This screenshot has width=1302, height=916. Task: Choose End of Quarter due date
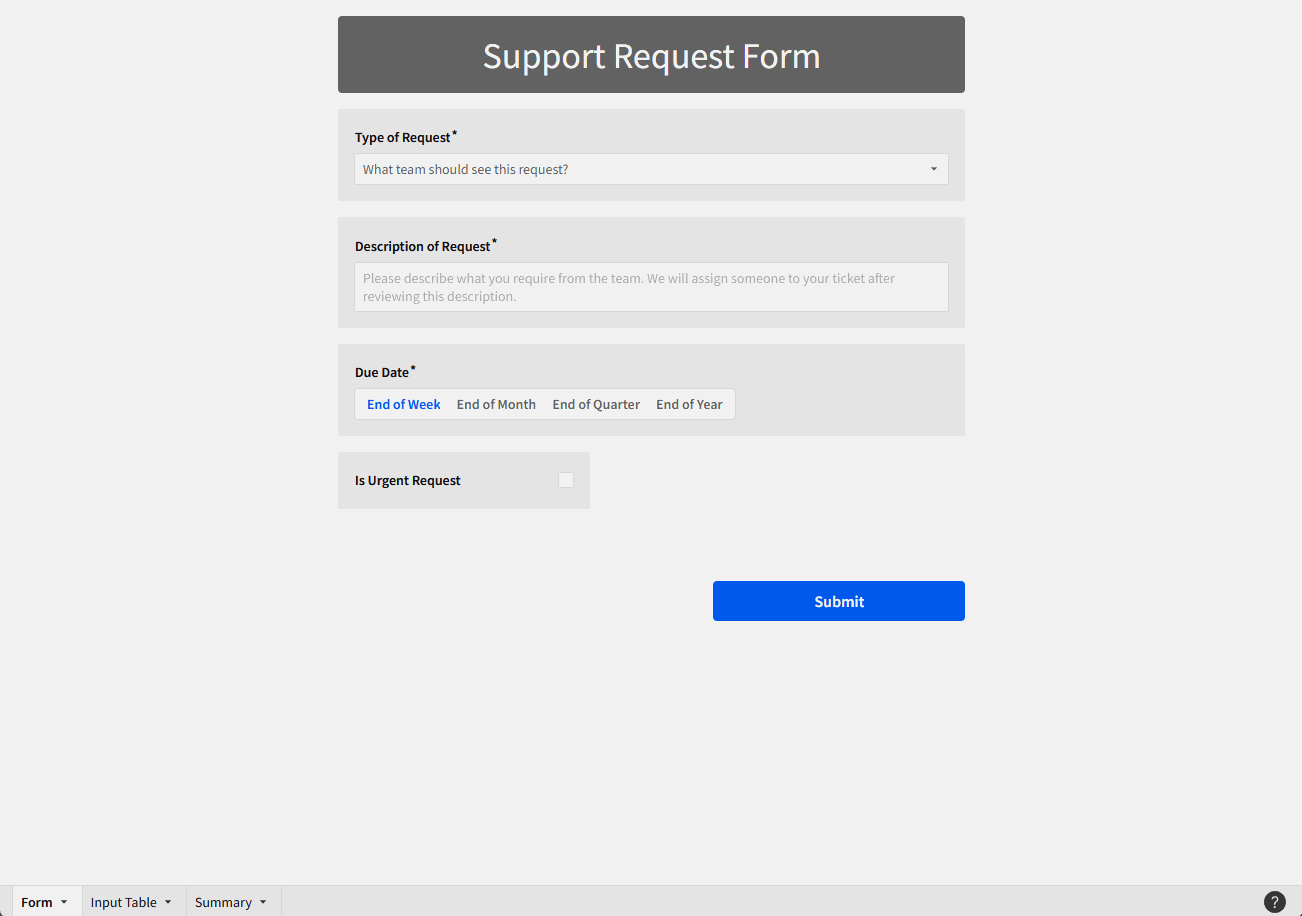tap(596, 405)
